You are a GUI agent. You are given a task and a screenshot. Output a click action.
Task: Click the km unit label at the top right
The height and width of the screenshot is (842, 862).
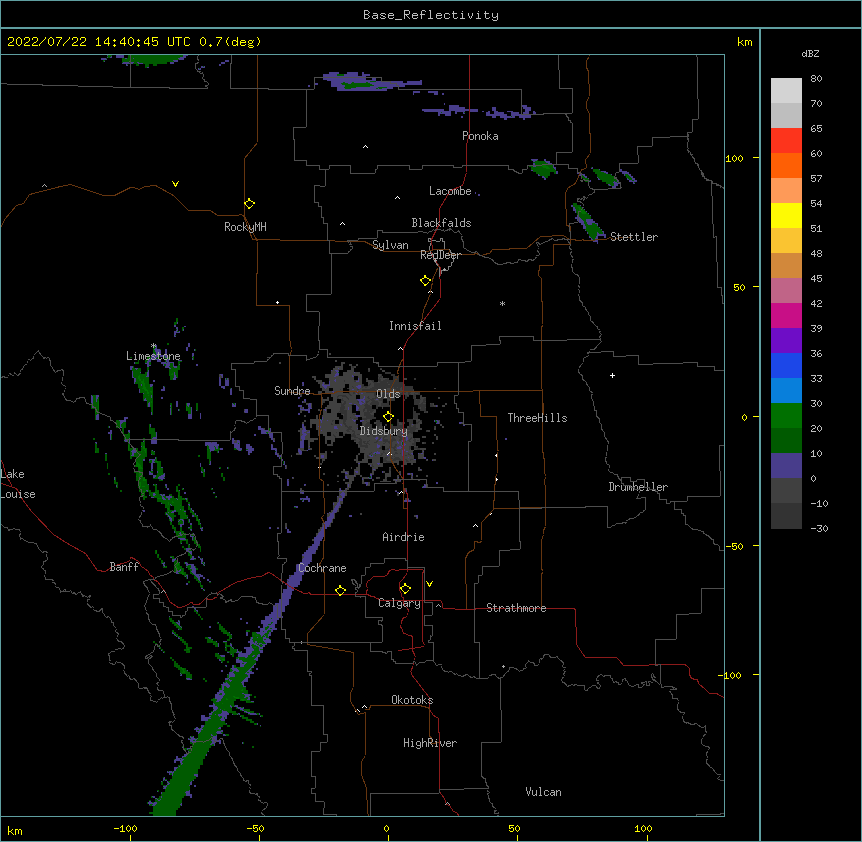click(x=744, y=42)
